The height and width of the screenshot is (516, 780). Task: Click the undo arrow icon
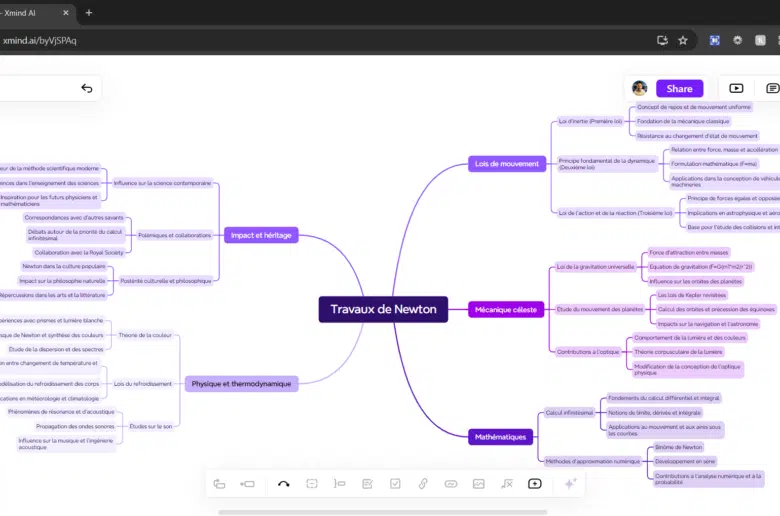[87, 88]
